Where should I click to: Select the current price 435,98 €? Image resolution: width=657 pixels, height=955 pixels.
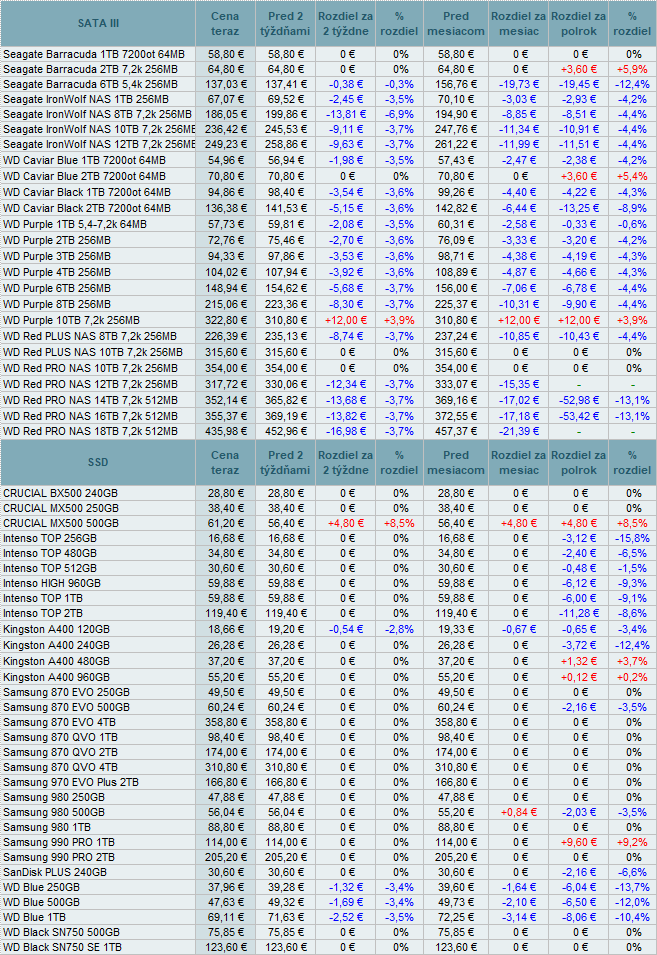click(226, 431)
